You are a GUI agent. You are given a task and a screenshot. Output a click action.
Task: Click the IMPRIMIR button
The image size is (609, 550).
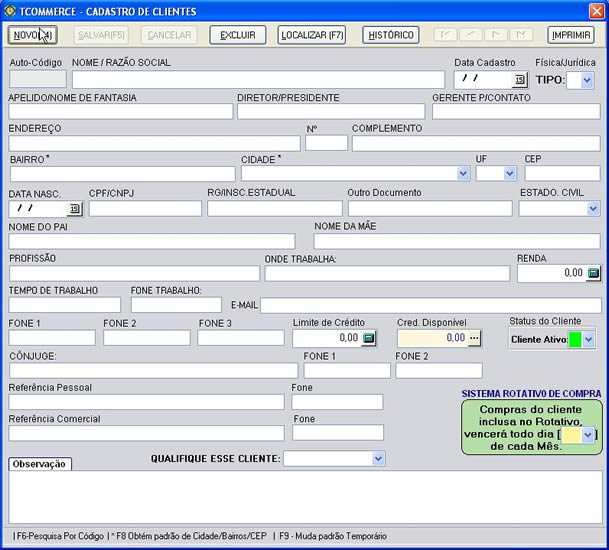pos(571,35)
